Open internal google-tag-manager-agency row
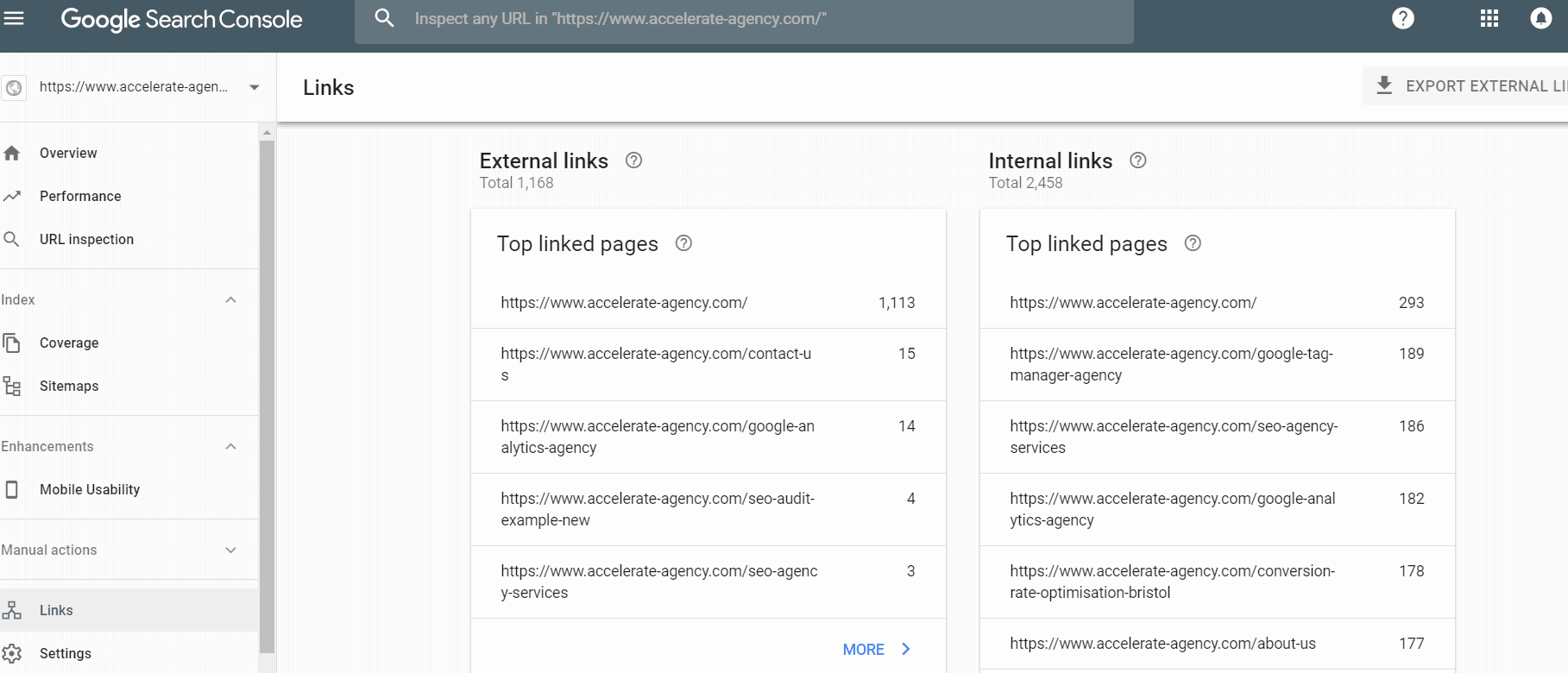 coord(1218,364)
